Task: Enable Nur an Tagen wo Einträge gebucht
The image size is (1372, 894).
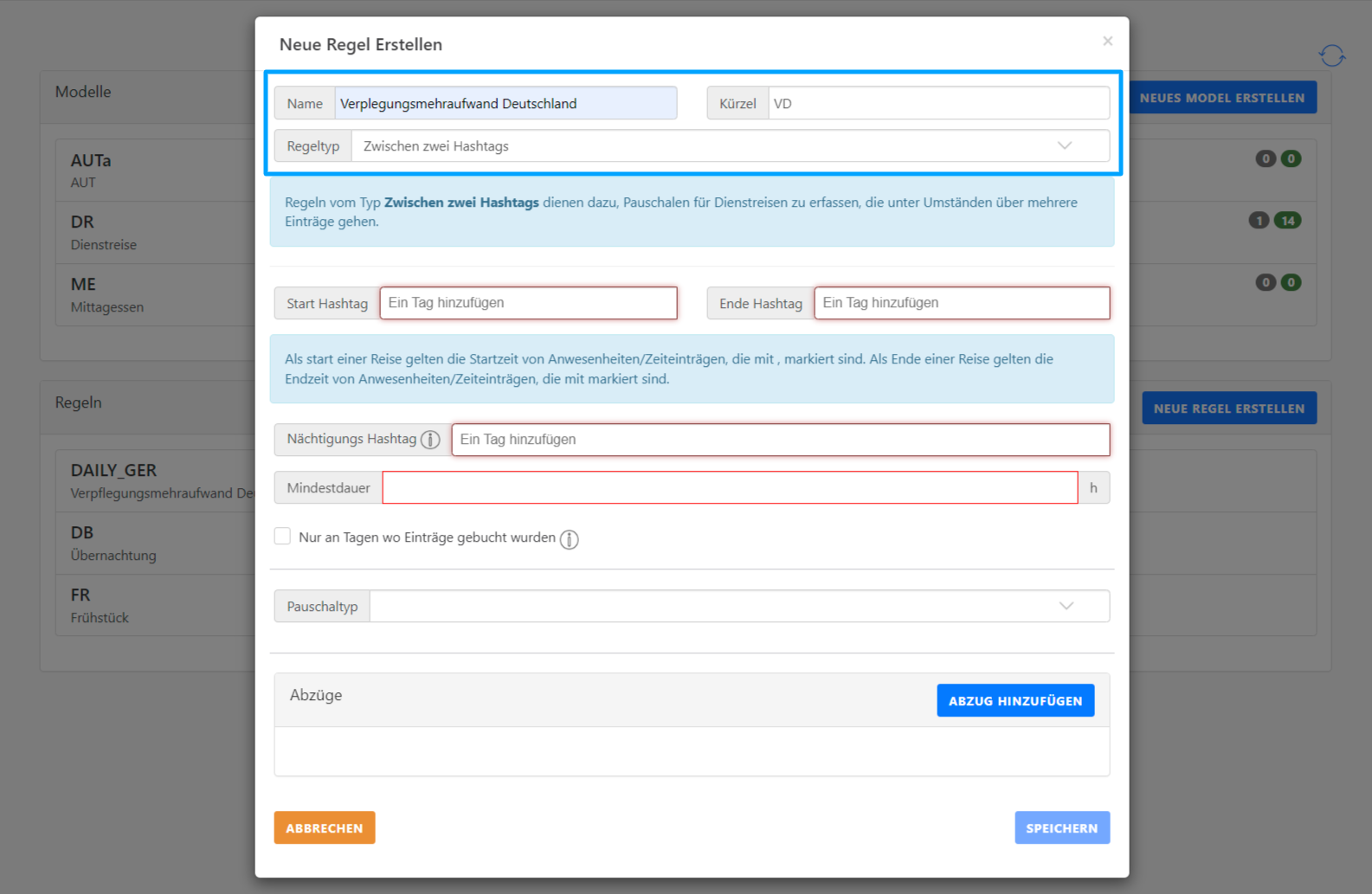Action: (x=283, y=537)
